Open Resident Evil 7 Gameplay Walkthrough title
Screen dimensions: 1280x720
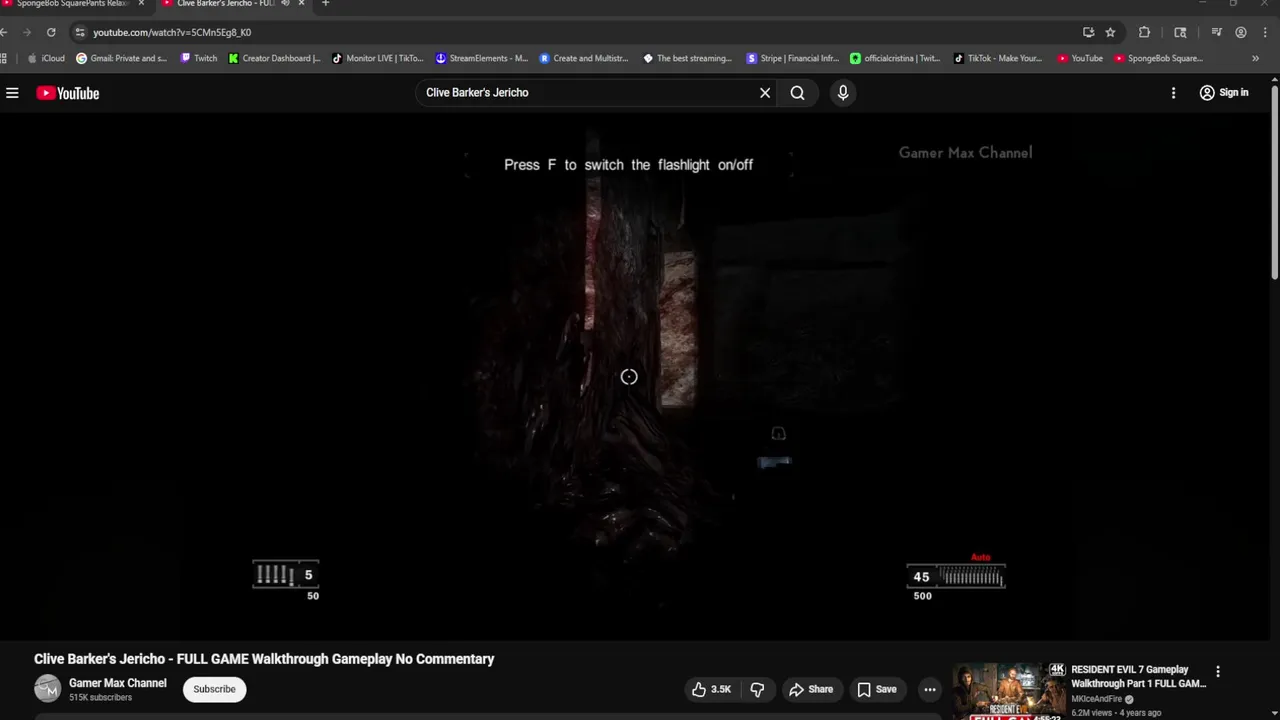pos(1138,677)
